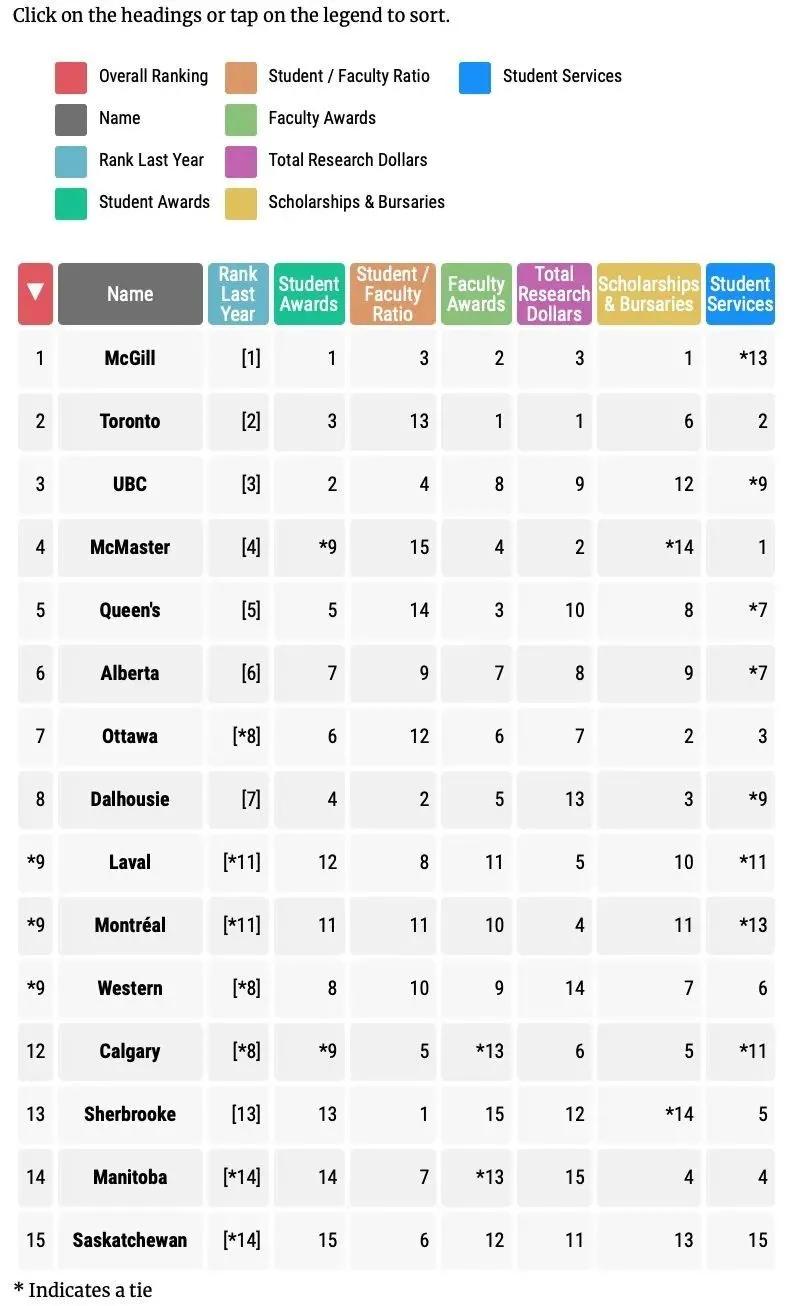Screen dimensions: 796x1306
Task: Select the Saskatchewan name cell
Action: pos(130,1240)
